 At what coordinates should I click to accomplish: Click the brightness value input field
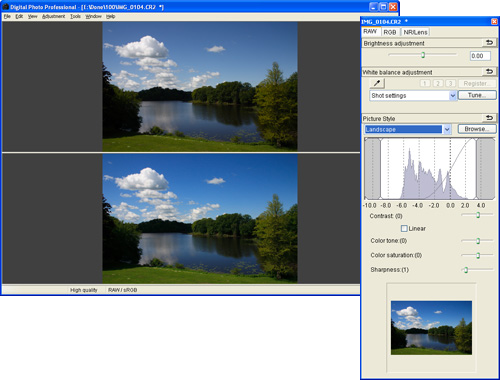point(480,56)
